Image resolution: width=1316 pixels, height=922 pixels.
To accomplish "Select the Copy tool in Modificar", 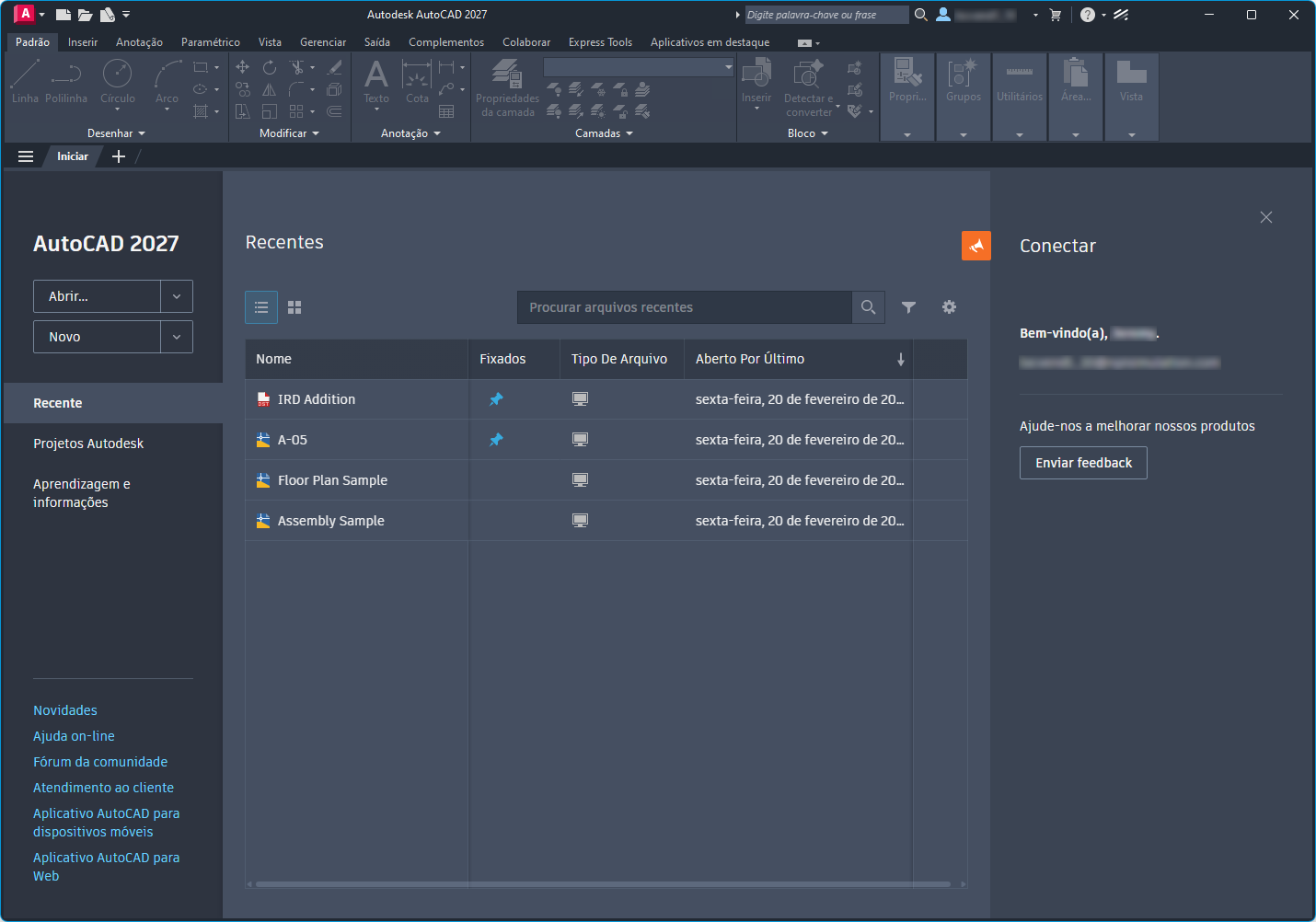I will (243, 89).
